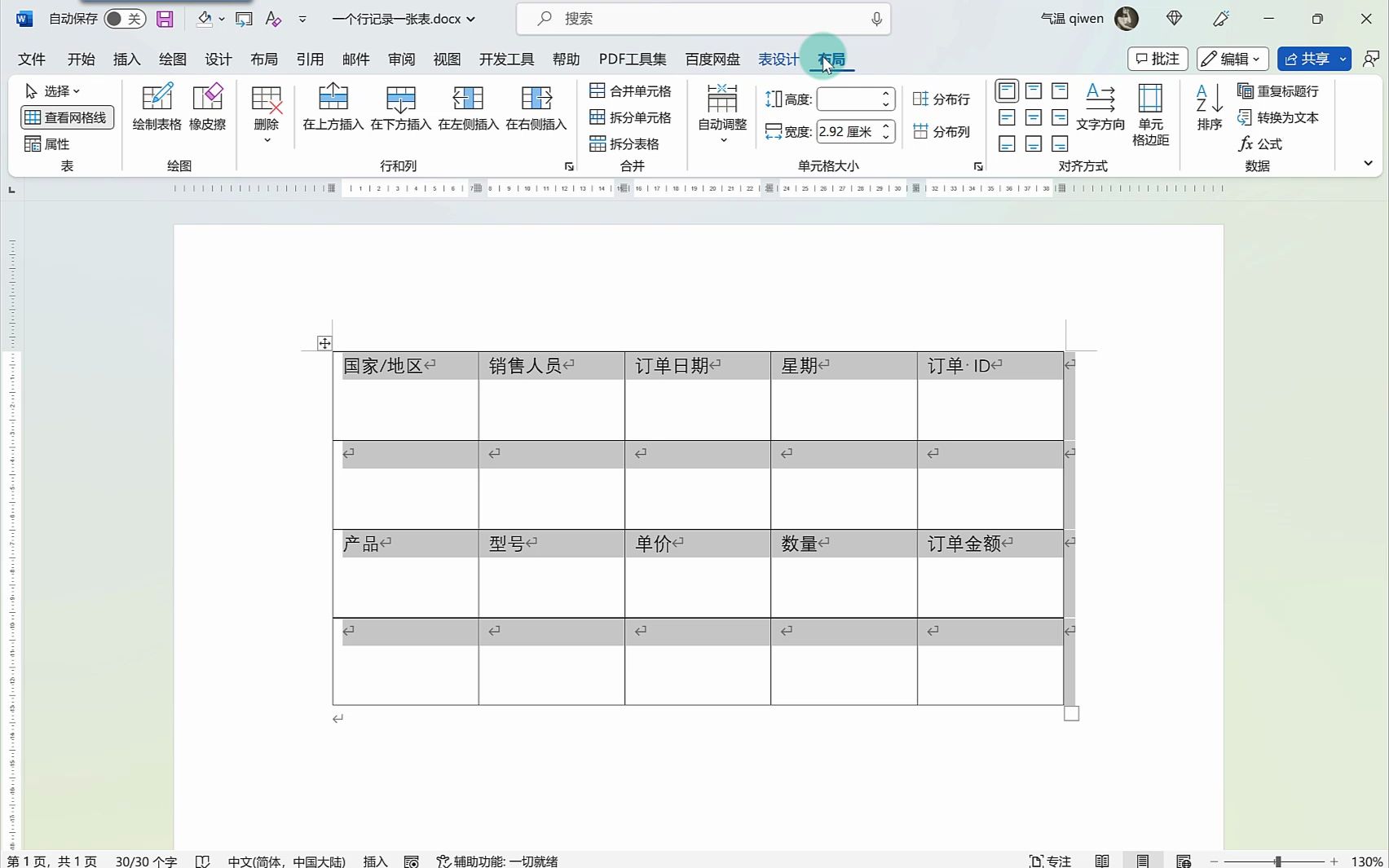Open the Review (审阅) ribbon tab

point(401,59)
